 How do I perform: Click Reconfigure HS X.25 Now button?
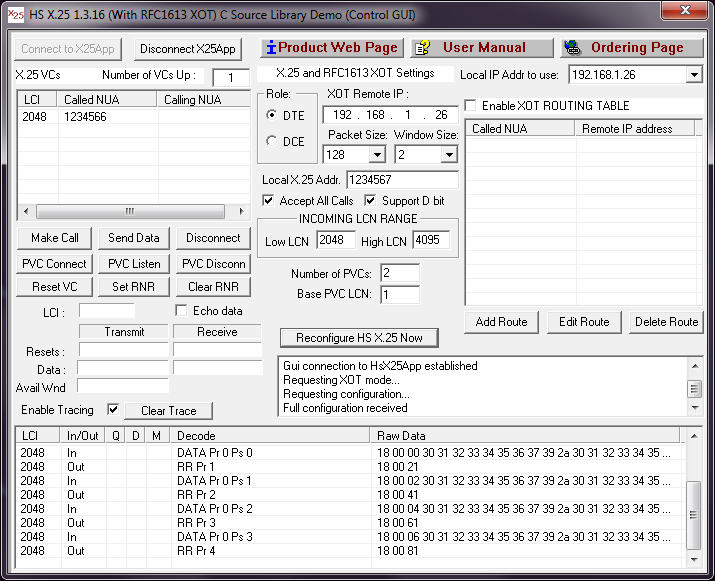(359, 338)
